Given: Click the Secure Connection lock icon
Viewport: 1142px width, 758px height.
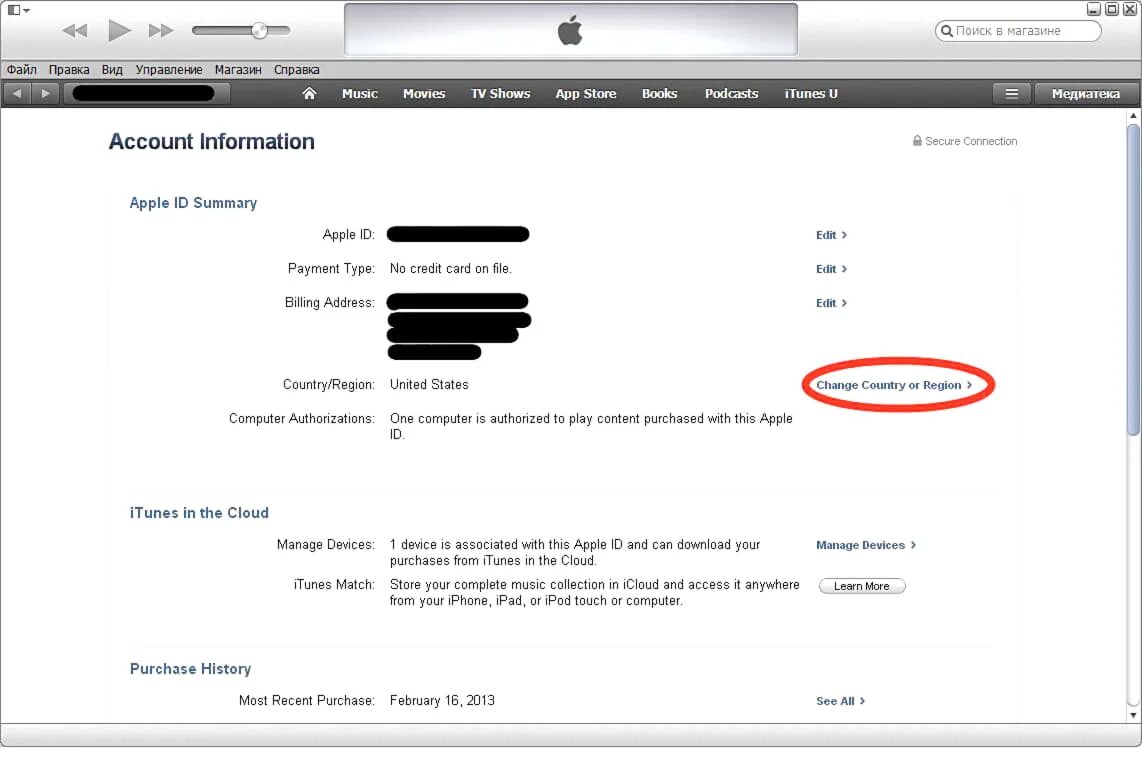Looking at the screenshot, I should pyautogui.click(x=917, y=141).
